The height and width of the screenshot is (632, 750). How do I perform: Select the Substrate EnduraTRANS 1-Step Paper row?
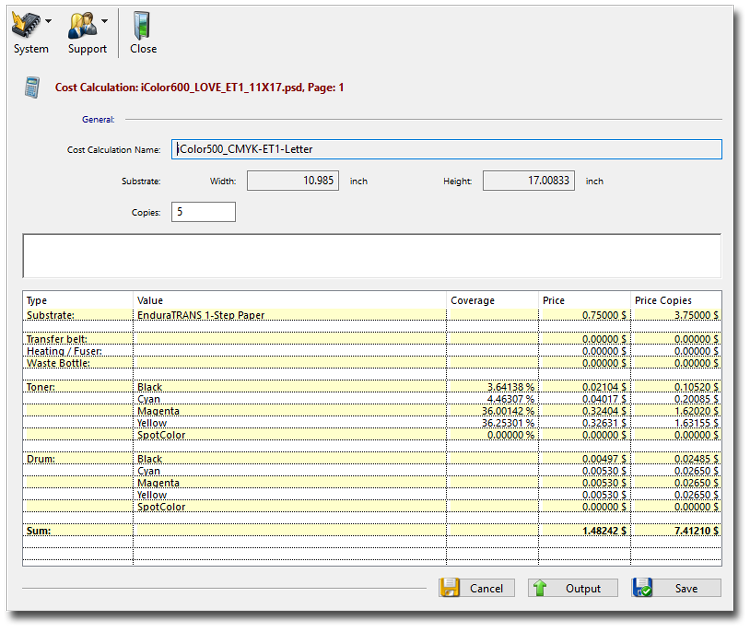(x=207, y=315)
